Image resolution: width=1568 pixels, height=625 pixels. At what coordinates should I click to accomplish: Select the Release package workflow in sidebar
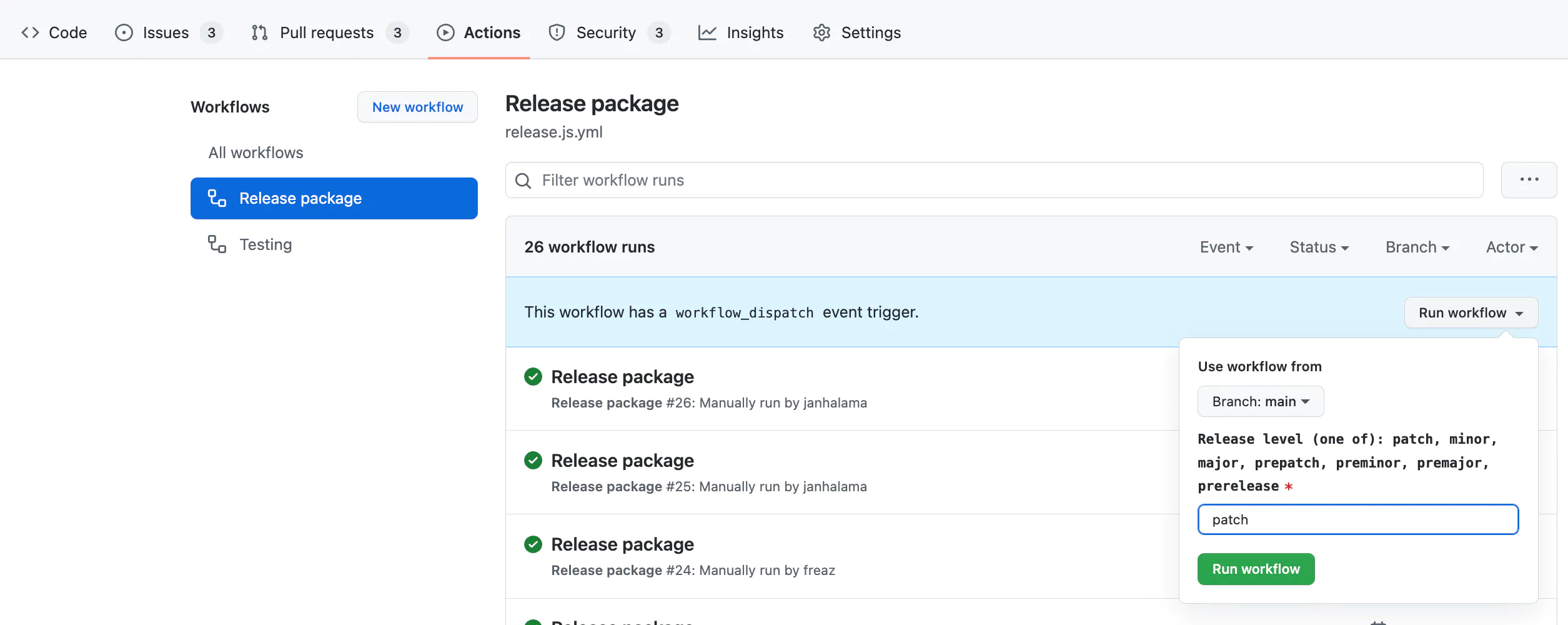click(x=334, y=198)
